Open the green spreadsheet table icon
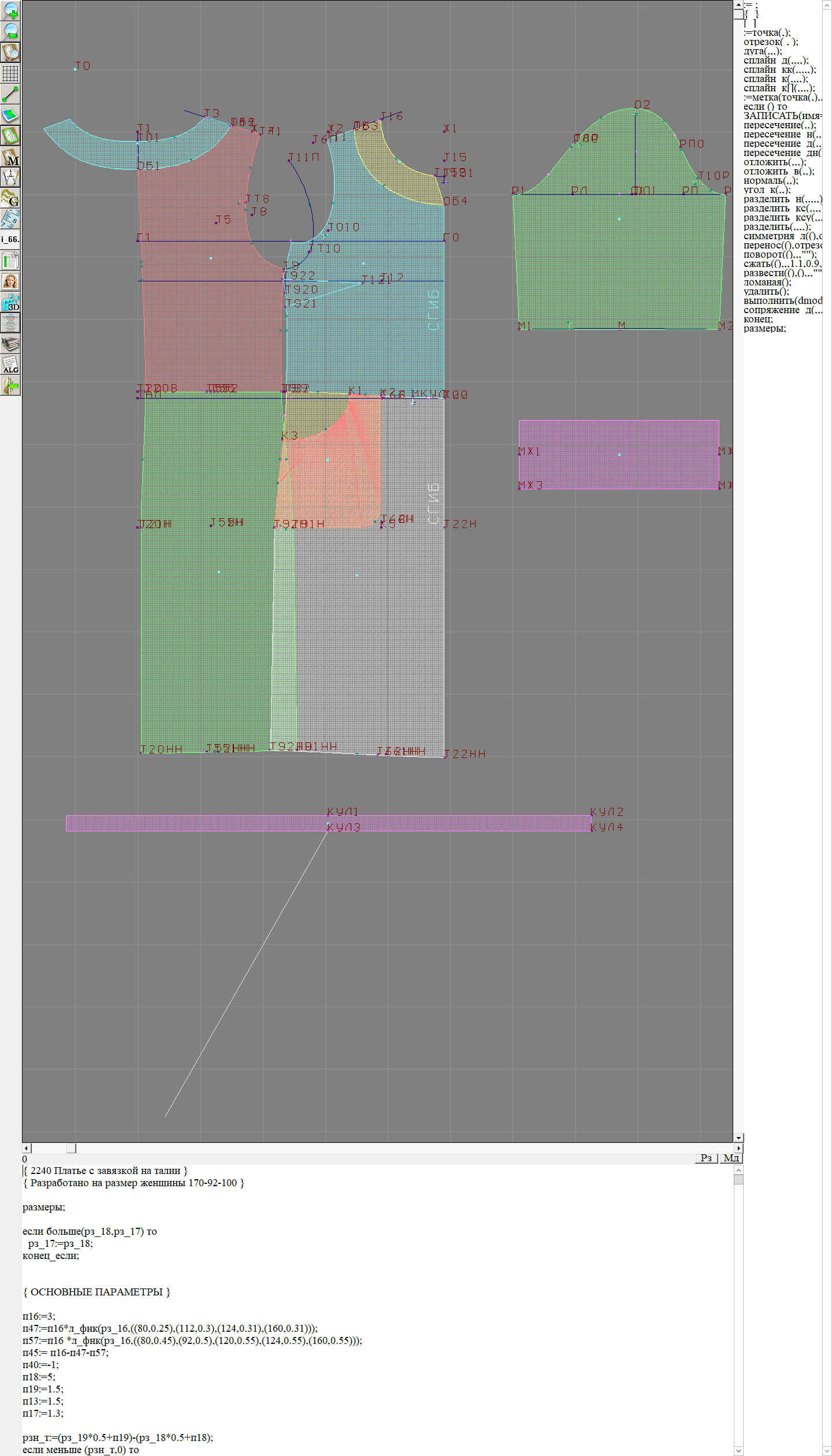832x1456 pixels. pos(10,261)
